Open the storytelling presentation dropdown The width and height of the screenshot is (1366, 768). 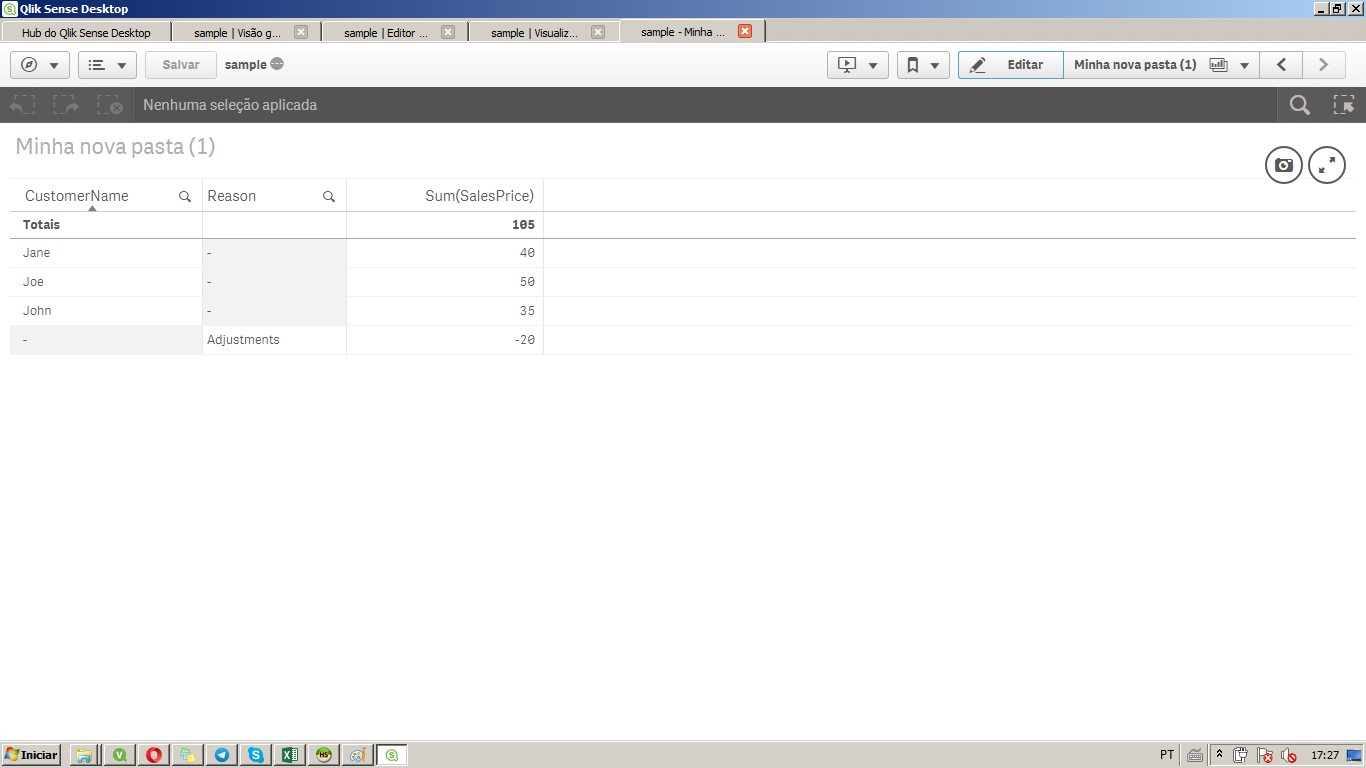pyautogui.click(x=858, y=65)
